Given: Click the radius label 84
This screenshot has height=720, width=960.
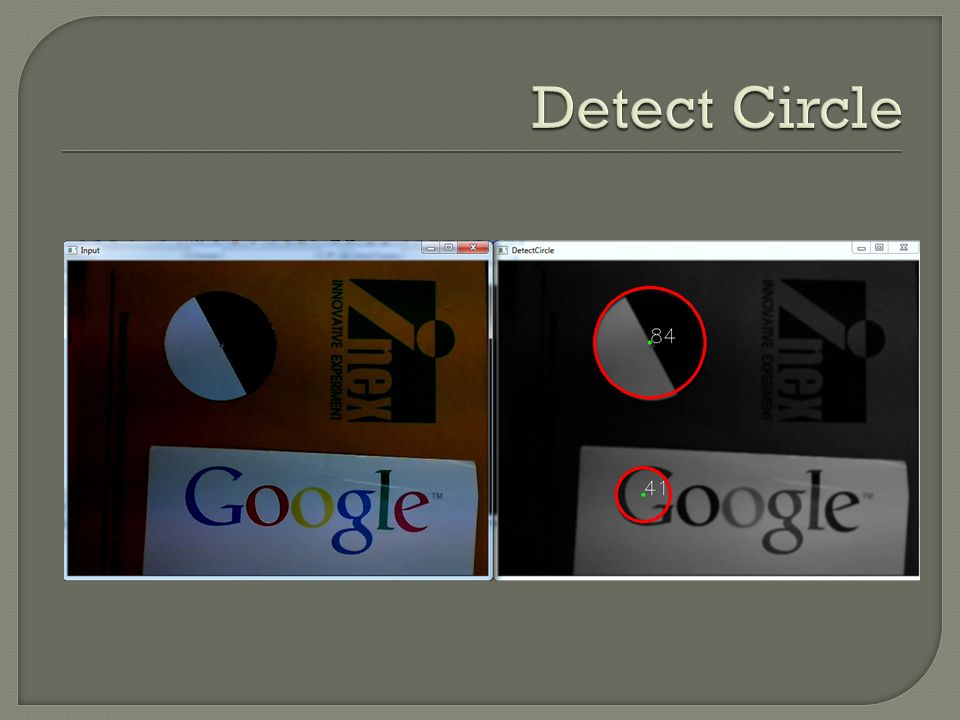Looking at the screenshot, I should (x=663, y=336).
